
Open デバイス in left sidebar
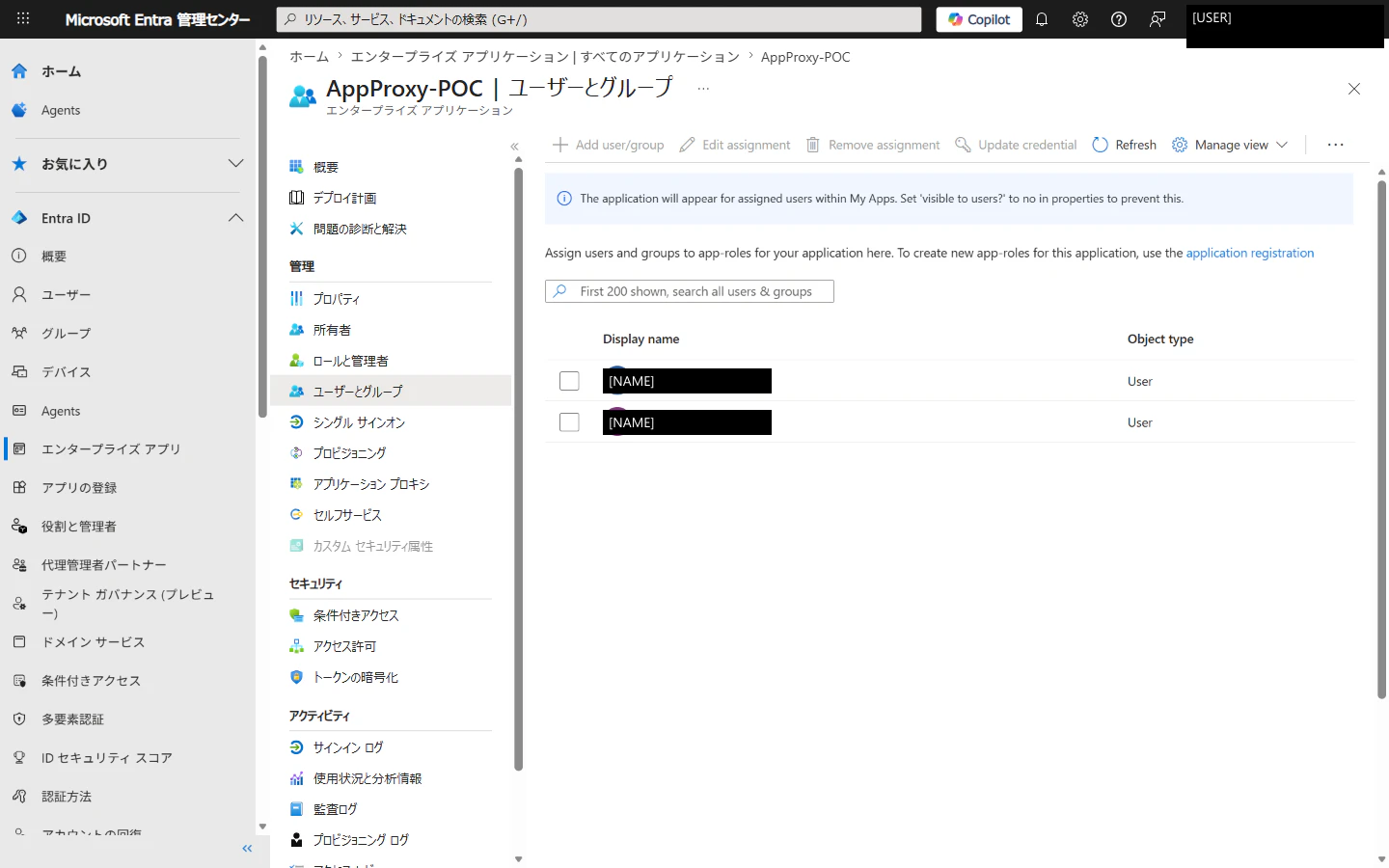(x=66, y=372)
